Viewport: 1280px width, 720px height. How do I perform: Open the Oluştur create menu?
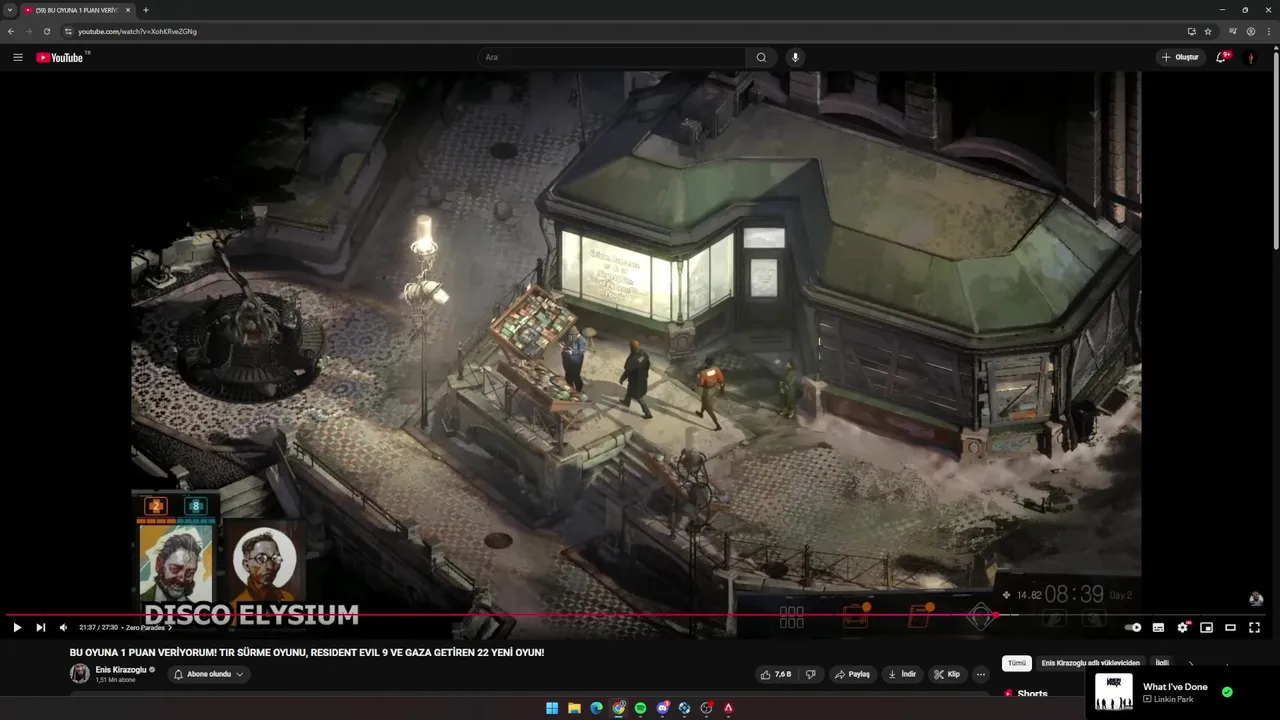coord(1180,57)
